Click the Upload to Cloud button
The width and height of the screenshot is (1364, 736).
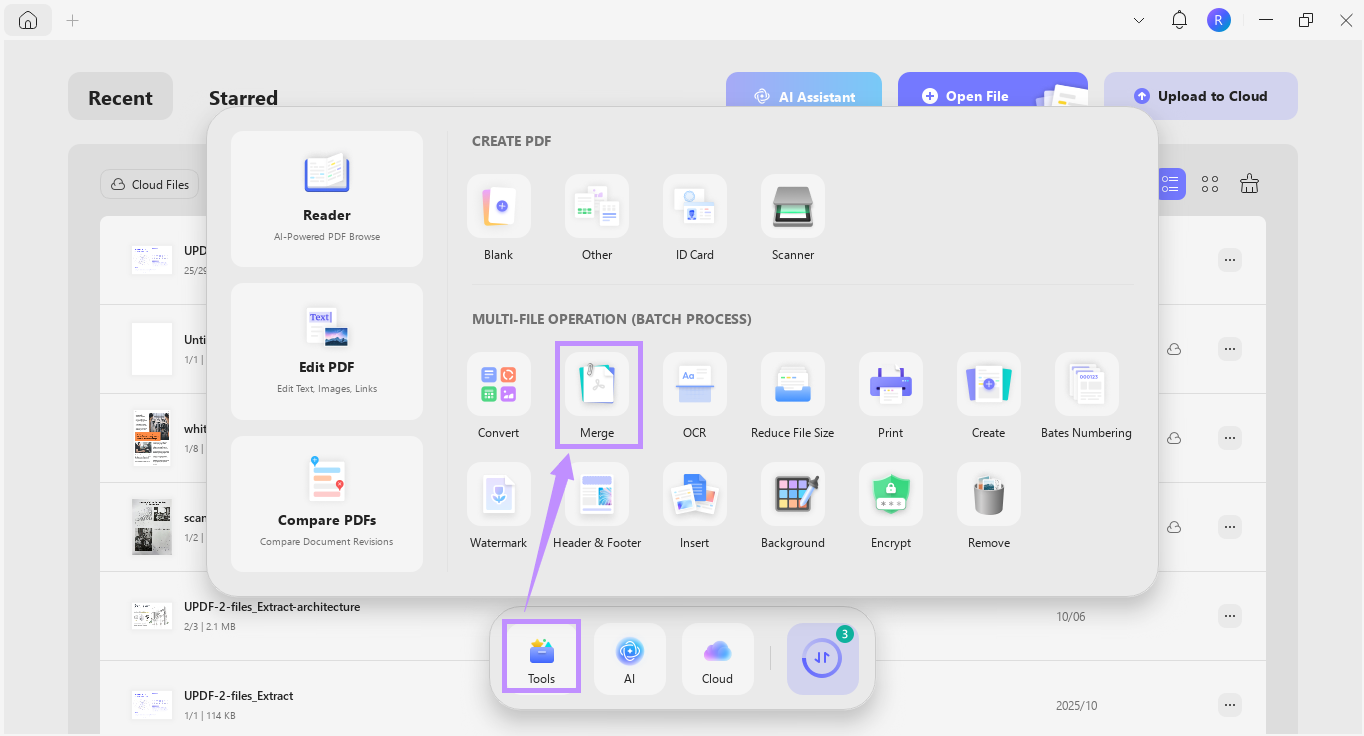[1200, 95]
